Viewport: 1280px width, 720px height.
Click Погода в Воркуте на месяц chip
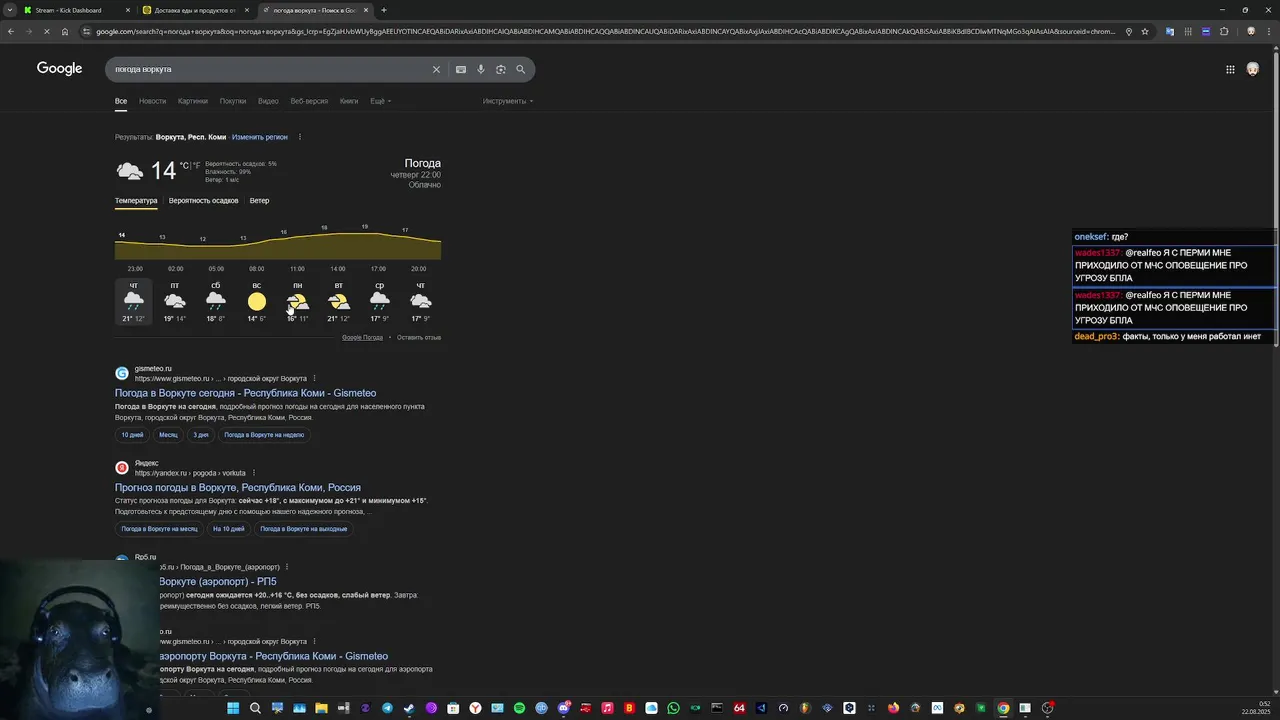click(159, 529)
